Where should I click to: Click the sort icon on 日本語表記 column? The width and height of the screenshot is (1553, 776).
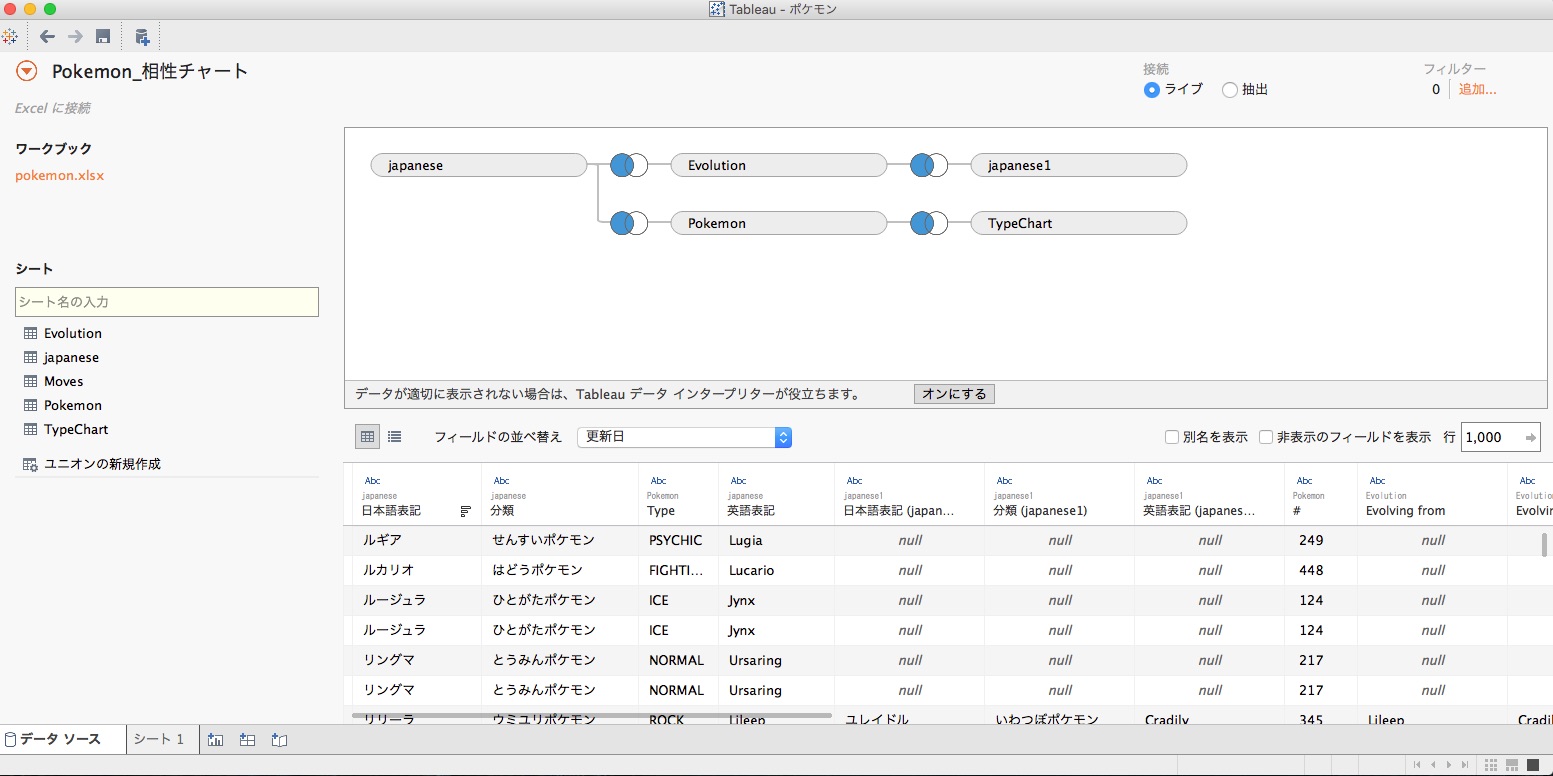pos(465,511)
